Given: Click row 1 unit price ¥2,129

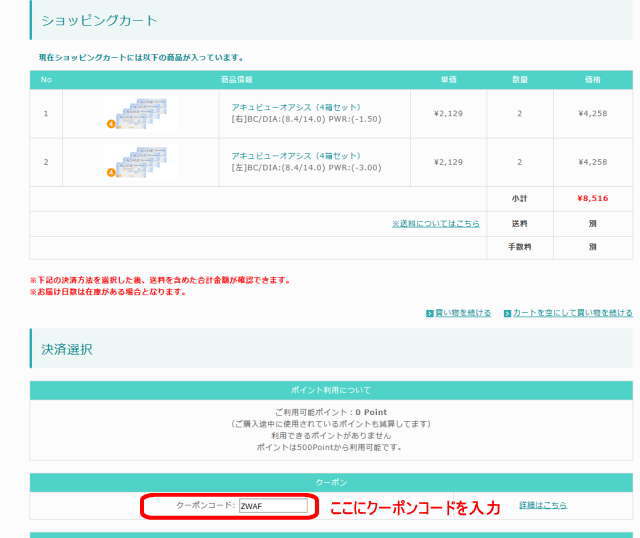Looking at the screenshot, I should pyautogui.click(x=448, y=113).
